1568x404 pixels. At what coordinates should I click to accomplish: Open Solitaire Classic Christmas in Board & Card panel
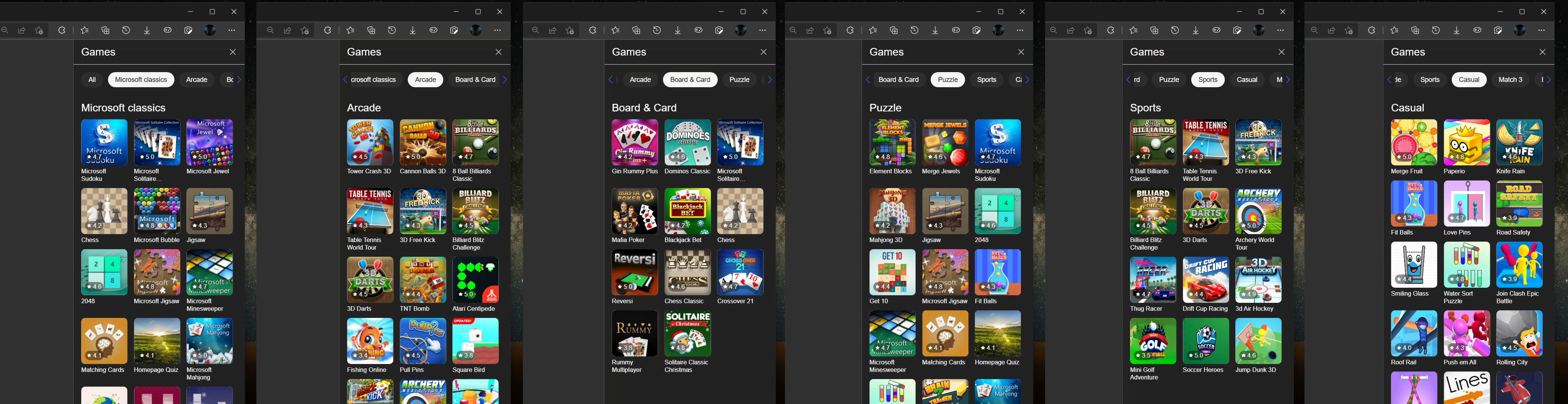(x=688, y=341)
